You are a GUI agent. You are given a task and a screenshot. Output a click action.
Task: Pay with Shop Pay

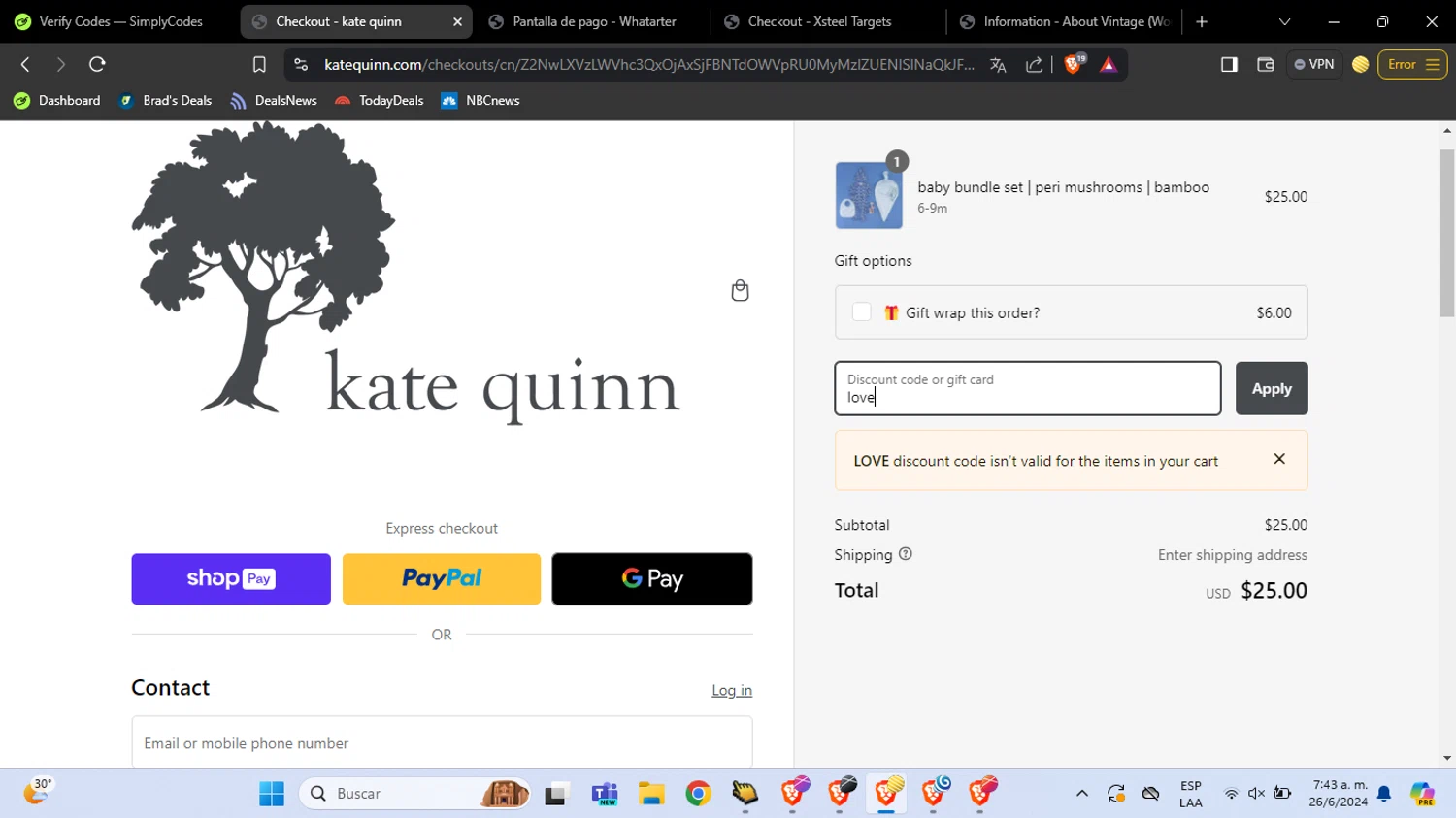[x=231, y=579]
